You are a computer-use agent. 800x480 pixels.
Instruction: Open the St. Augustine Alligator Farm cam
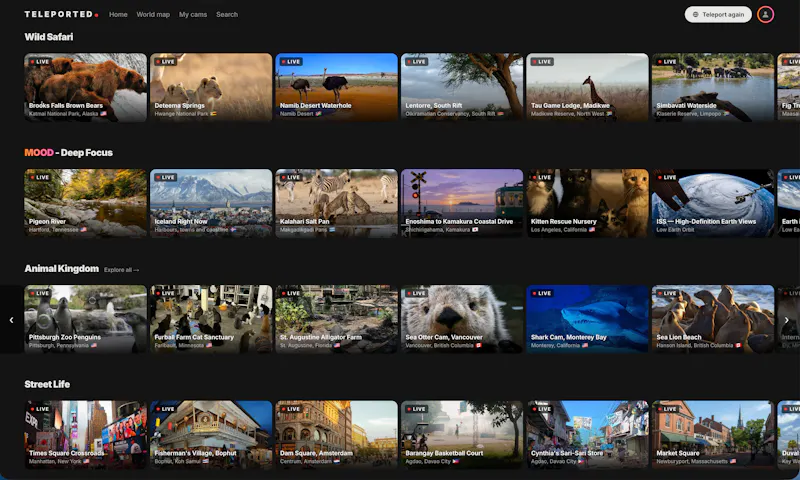tap(336, 319)
